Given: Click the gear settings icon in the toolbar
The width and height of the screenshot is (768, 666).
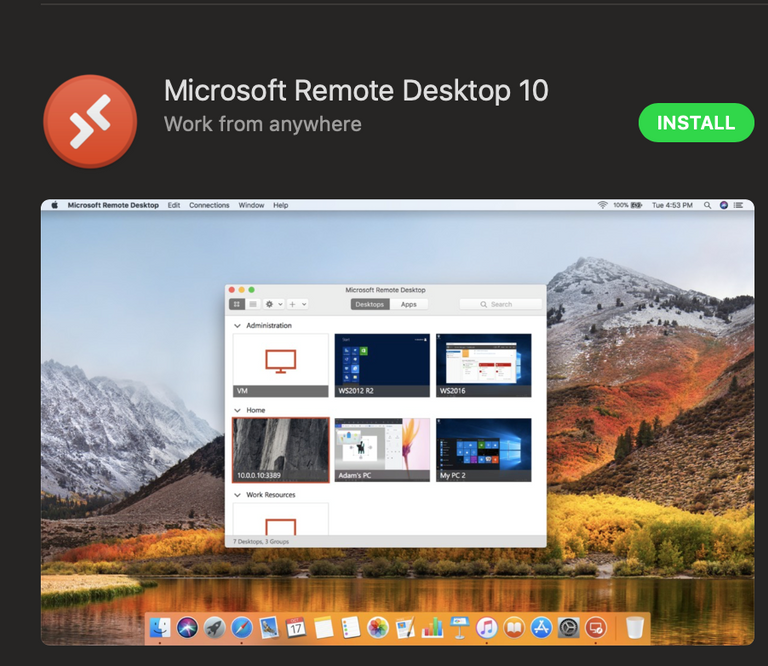Looking at the screenshot, I should [269, 304].
